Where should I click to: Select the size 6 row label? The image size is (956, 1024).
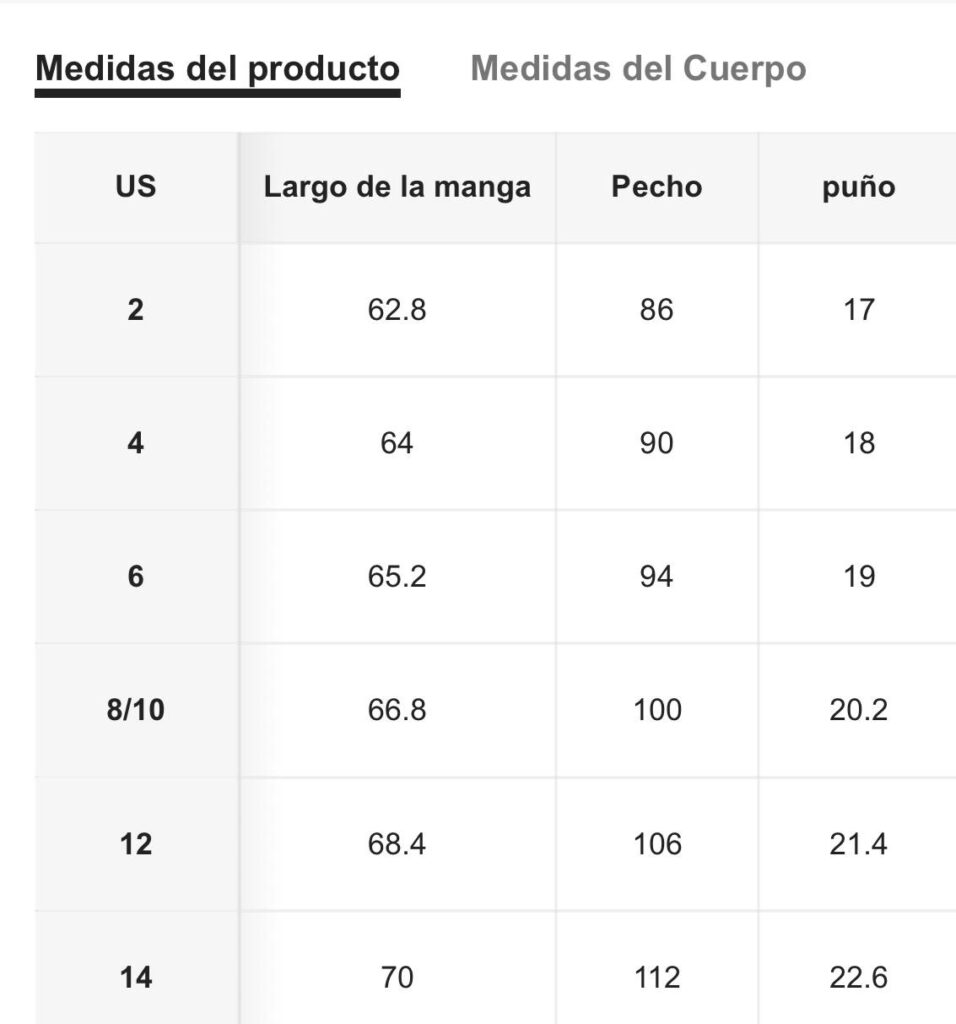point(135,577)
